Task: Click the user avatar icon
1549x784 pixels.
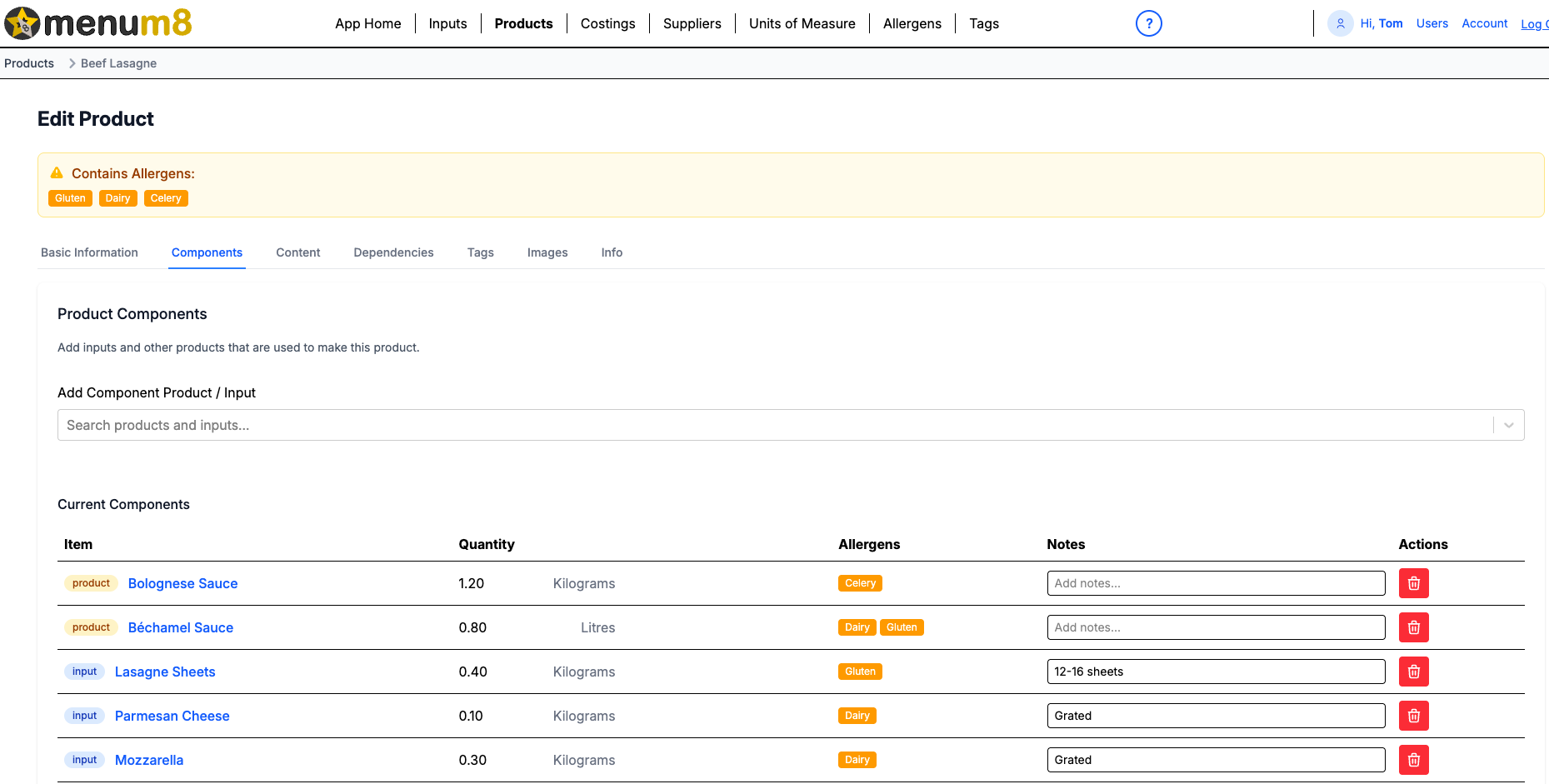Action: (x=1340, y=23)
